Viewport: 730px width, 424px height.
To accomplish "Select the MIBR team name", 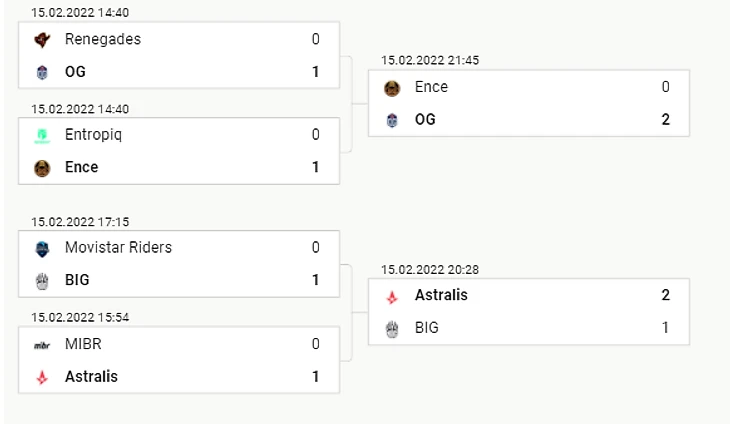I will tap(83, 345).
